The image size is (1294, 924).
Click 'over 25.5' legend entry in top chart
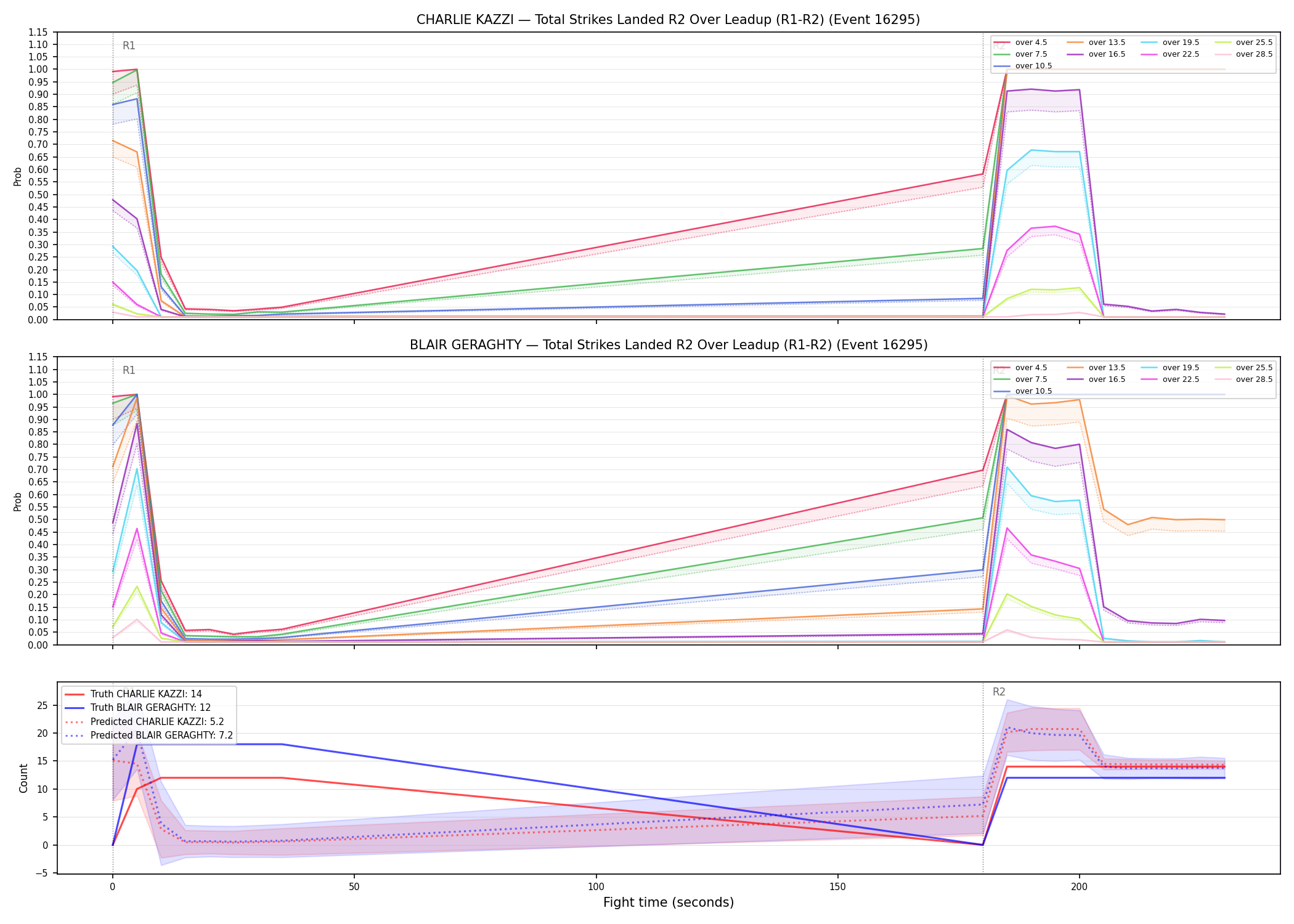pyautogui.click(x=1243, y=43)
